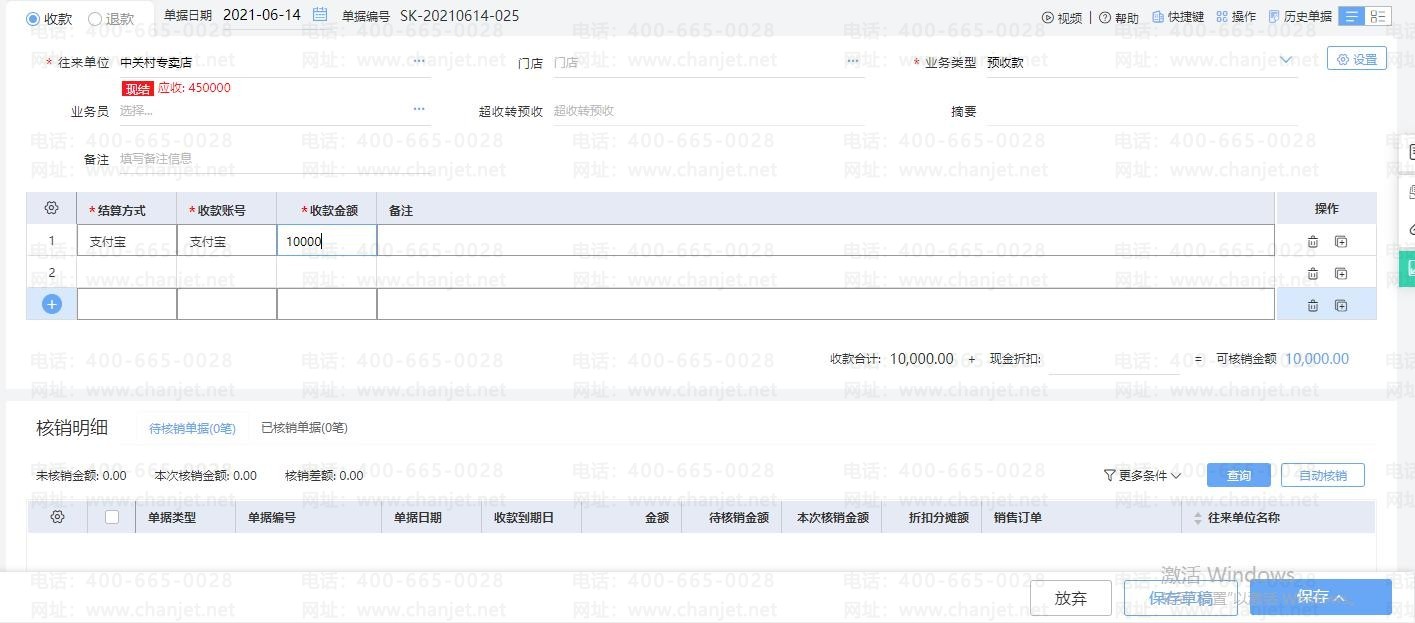Open the 核销明细 table settings gear
The width and height of the screenshot is (1415, 623).
tap(57, 517)
